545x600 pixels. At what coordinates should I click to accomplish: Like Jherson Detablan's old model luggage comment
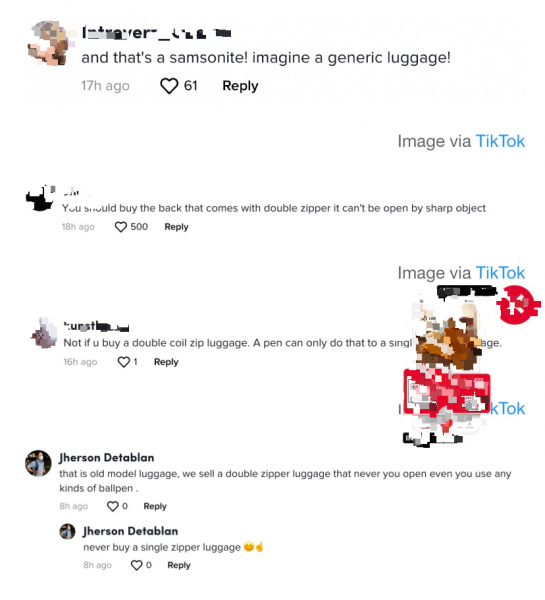coord(113,506)
